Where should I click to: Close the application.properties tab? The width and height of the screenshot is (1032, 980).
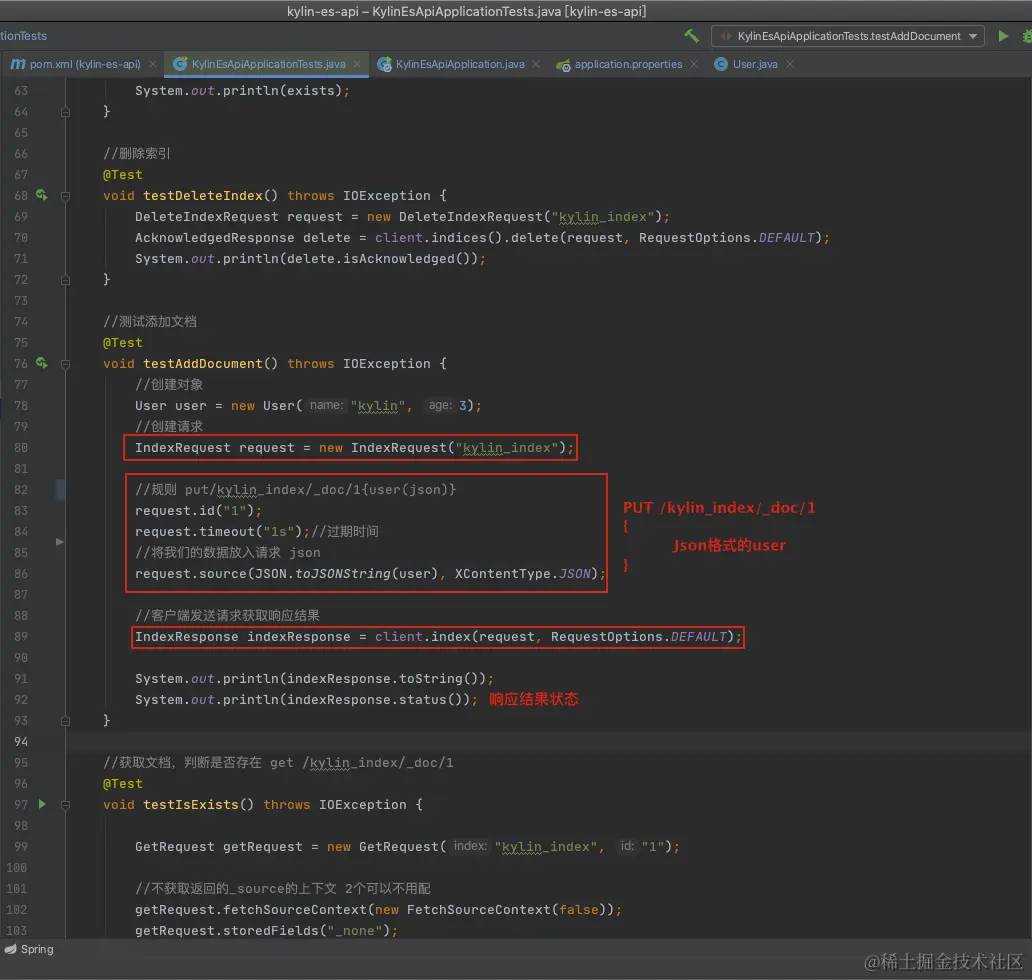(x=696, y=64)
